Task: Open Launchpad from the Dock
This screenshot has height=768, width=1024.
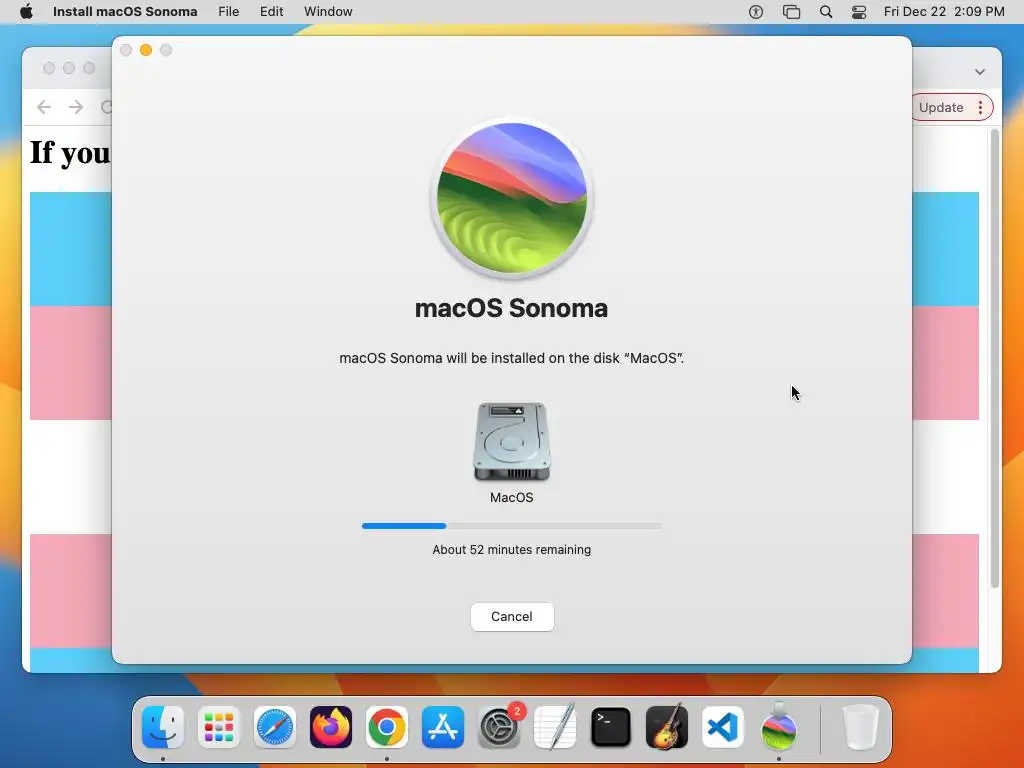Action: 219,727
